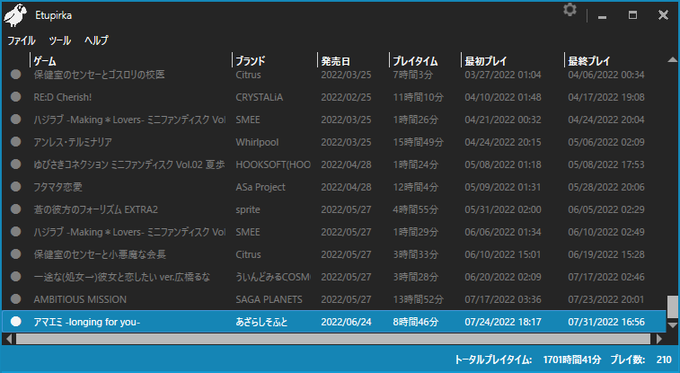Click the horizontal scrollbar thumb
The image size is (680, 373).
tap(333, 338)
